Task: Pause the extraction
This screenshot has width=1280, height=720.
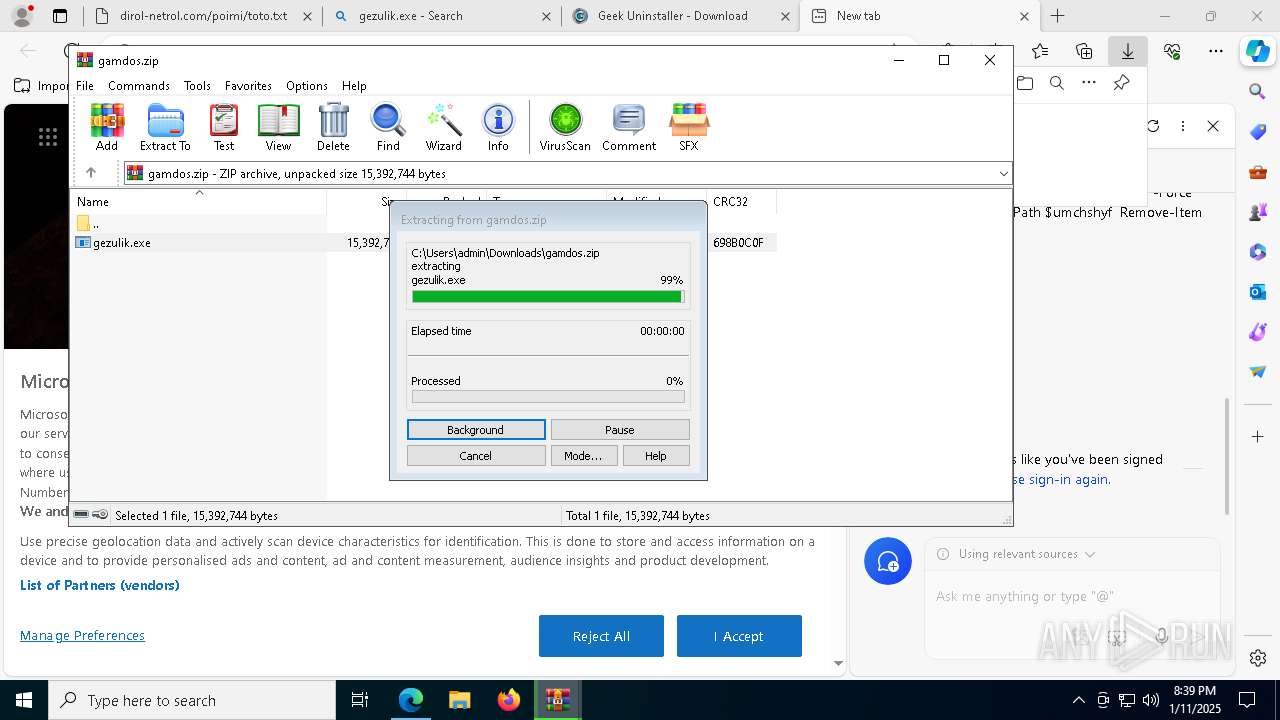Action: pos(620,430)
